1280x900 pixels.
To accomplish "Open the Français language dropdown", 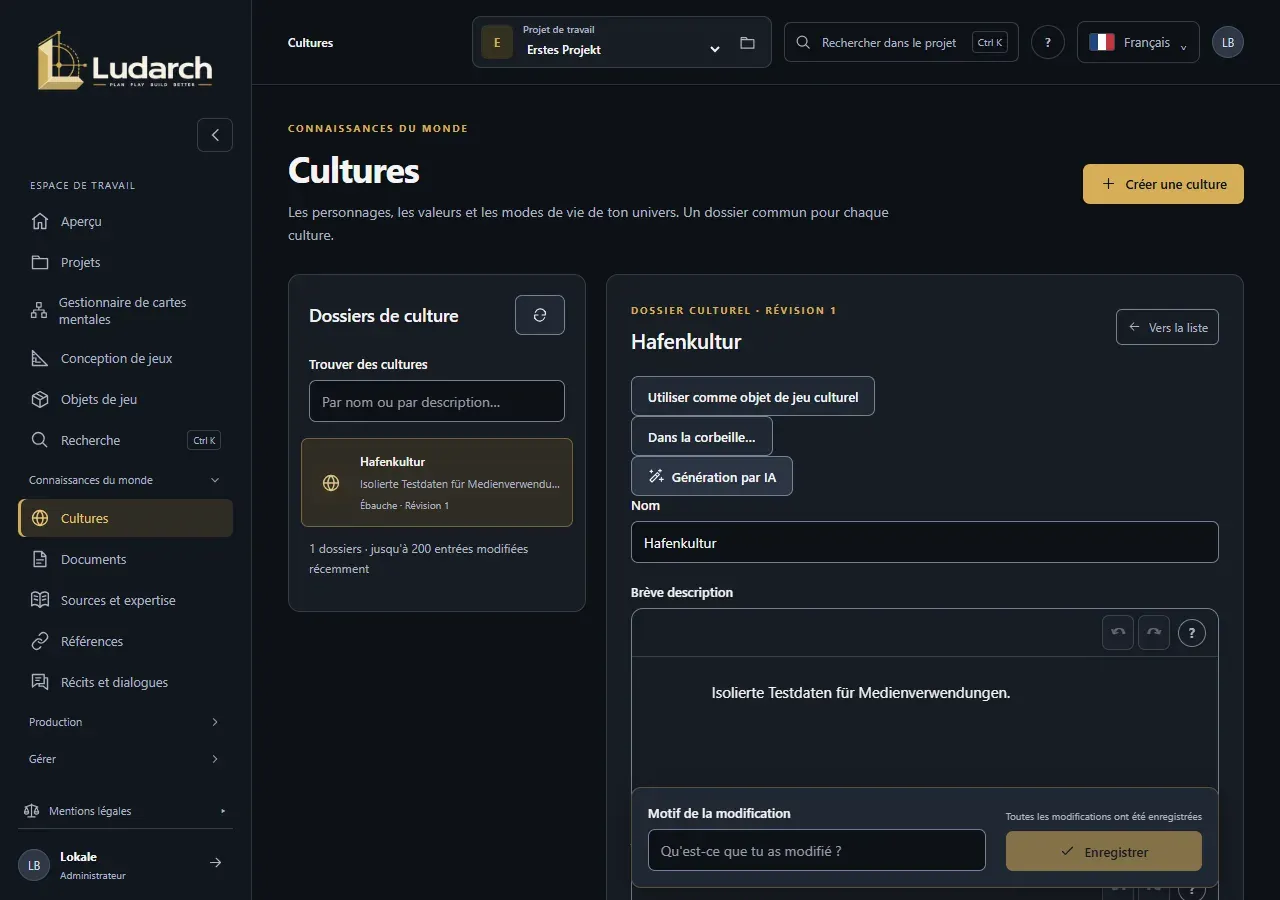I will coord(1138,42).
